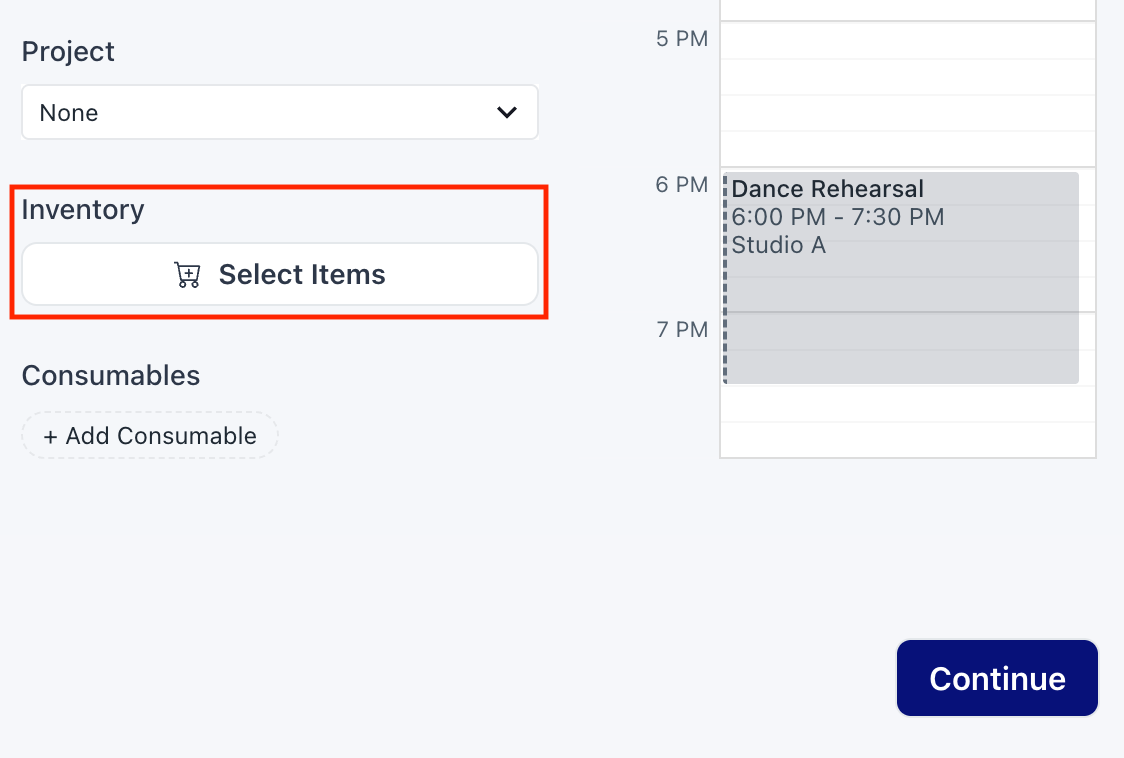Screen dimensions: 1124x758
Task: Click the shopping cart icon in Select Items
Action: pyautogui.click(x=187, y=274)
